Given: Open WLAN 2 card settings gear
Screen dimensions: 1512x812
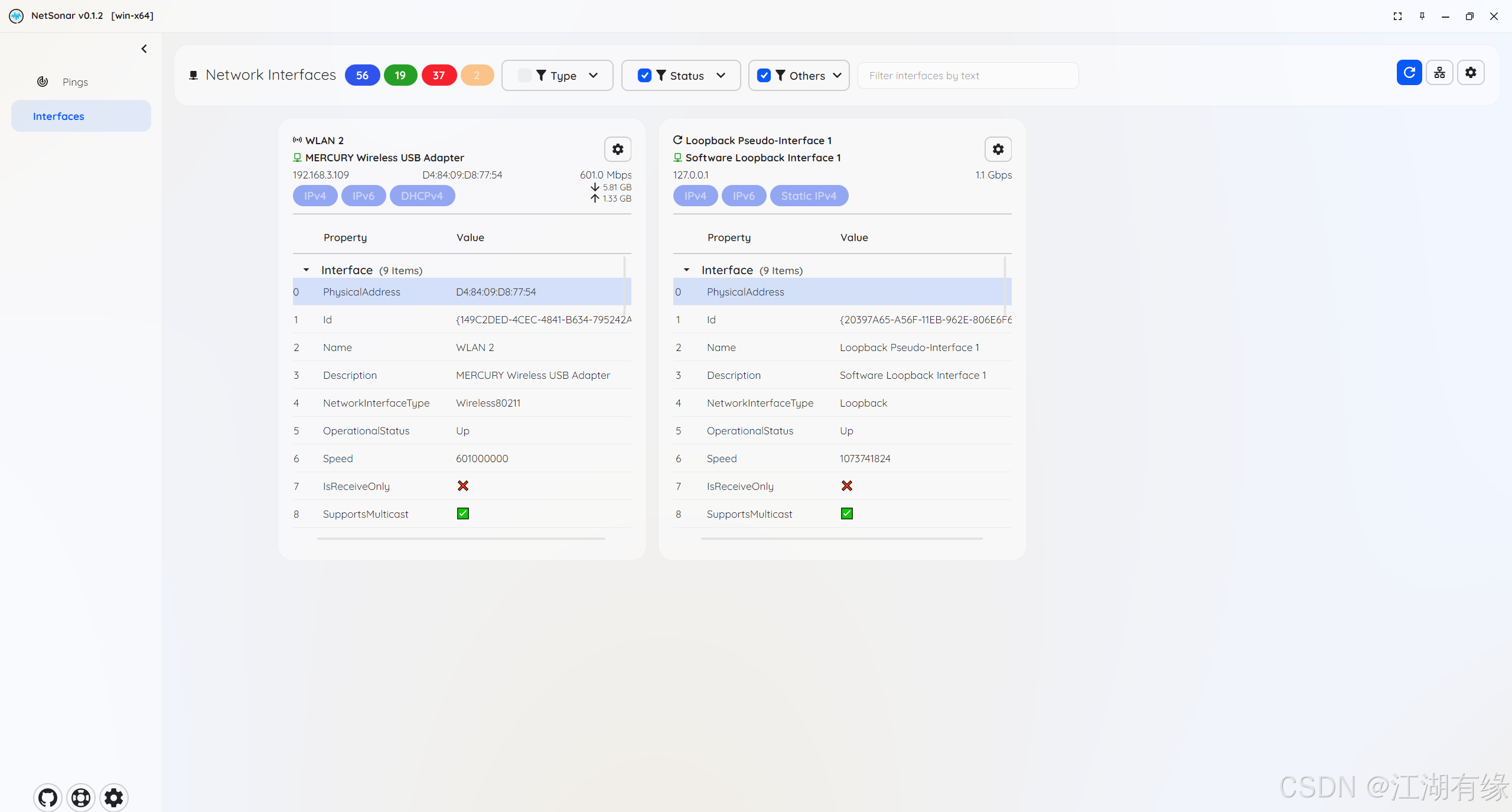Looking at the screenshot, I should 617,150.
